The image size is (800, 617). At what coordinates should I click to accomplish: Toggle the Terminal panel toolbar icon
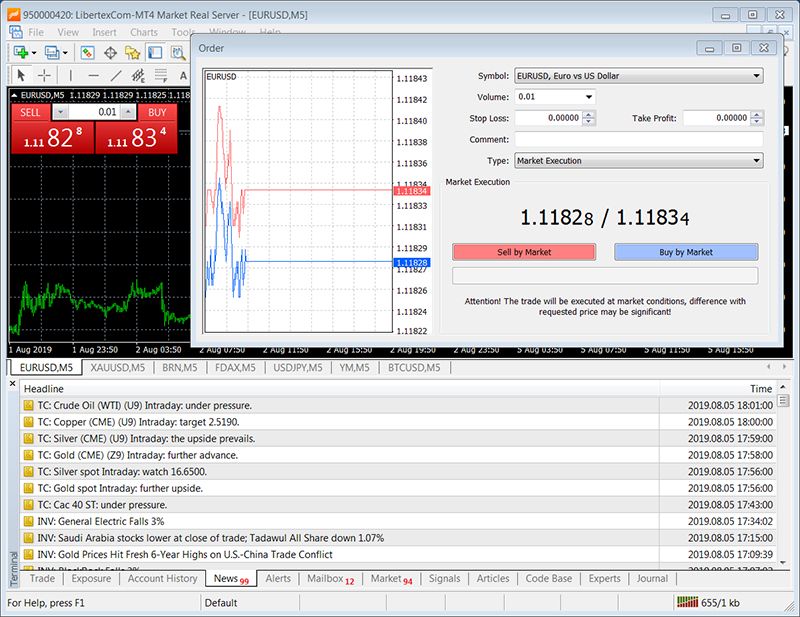click(155, 53)
